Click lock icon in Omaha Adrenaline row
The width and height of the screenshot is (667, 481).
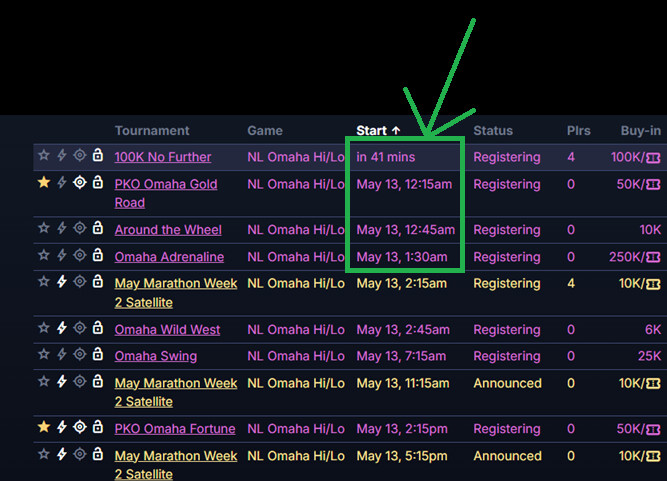[x=98, y=255]
